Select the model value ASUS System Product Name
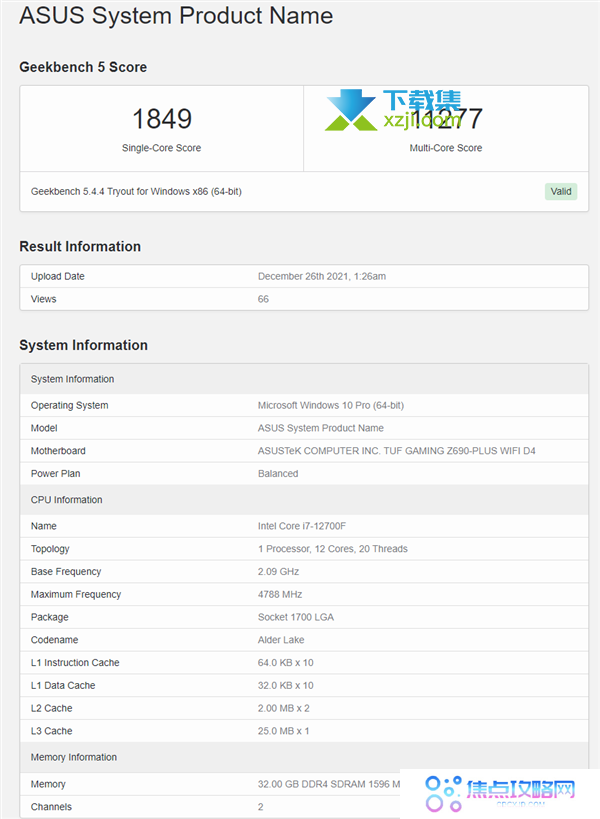 (x=321, y=428)
